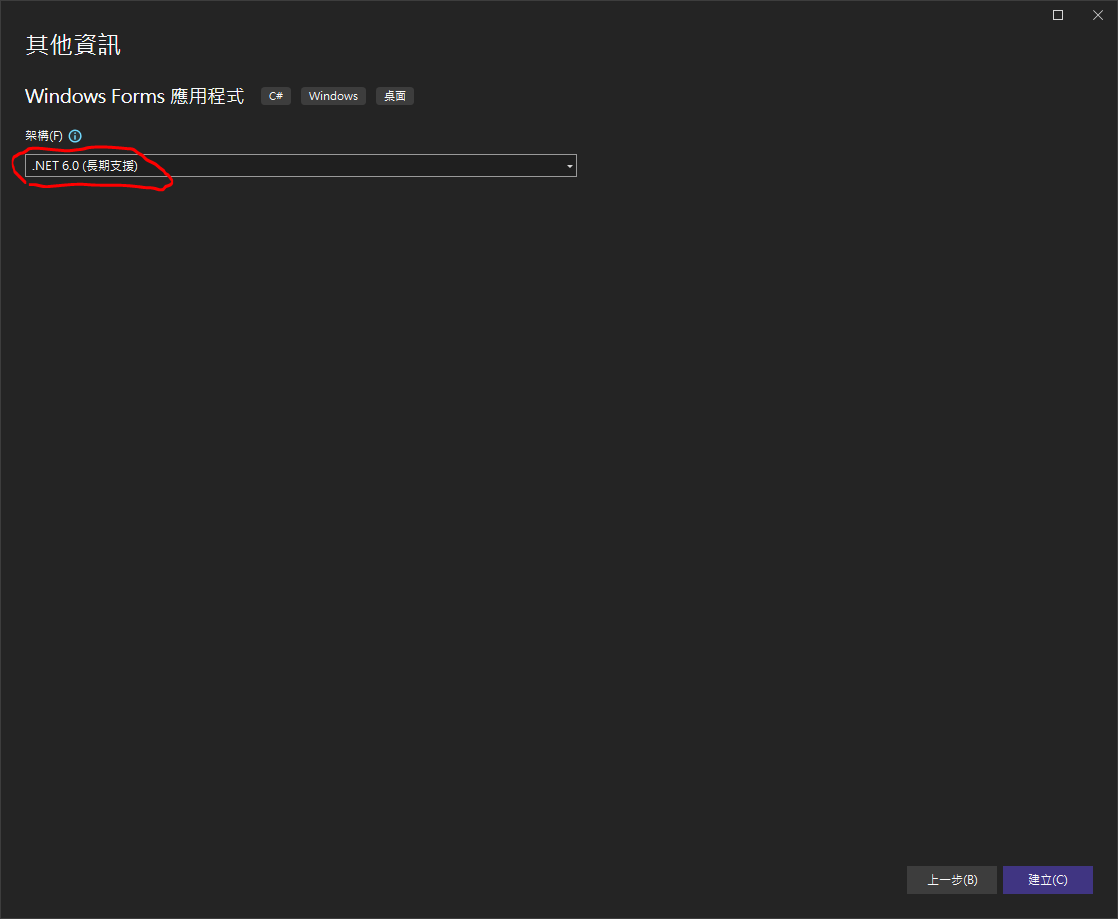
Task: Select the .NET 6.0 (長期支援) combo box
Action: click(301, 165)
